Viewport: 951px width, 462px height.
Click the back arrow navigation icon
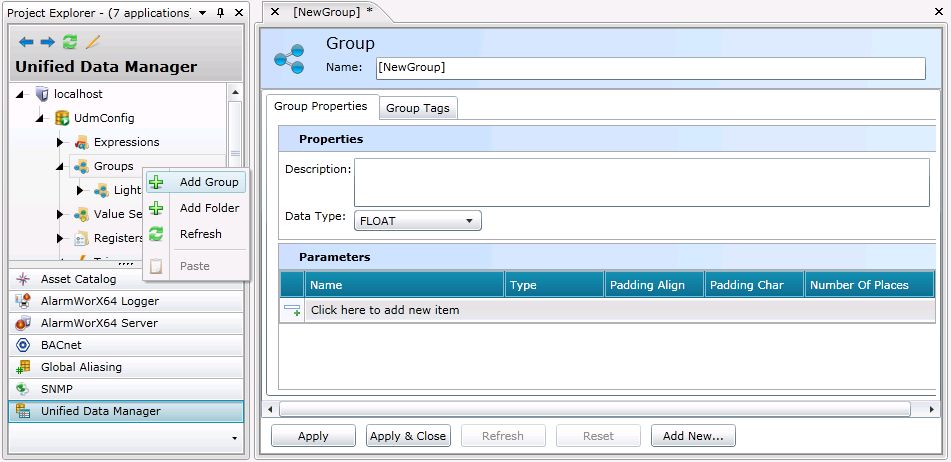pyautogui.click(x=26, y=42)
